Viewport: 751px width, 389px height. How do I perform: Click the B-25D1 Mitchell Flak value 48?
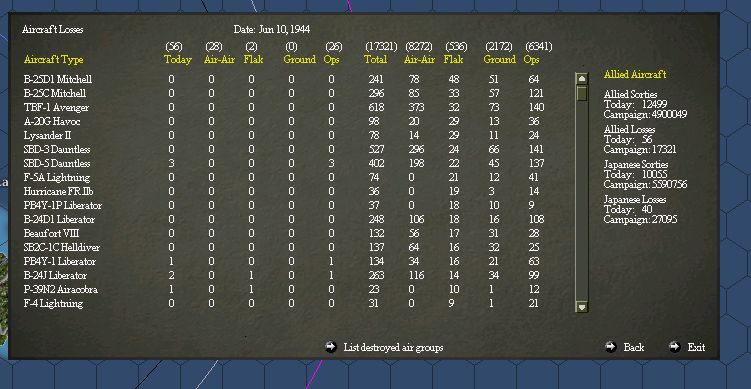pyautogui.click(x=454, y=79)
